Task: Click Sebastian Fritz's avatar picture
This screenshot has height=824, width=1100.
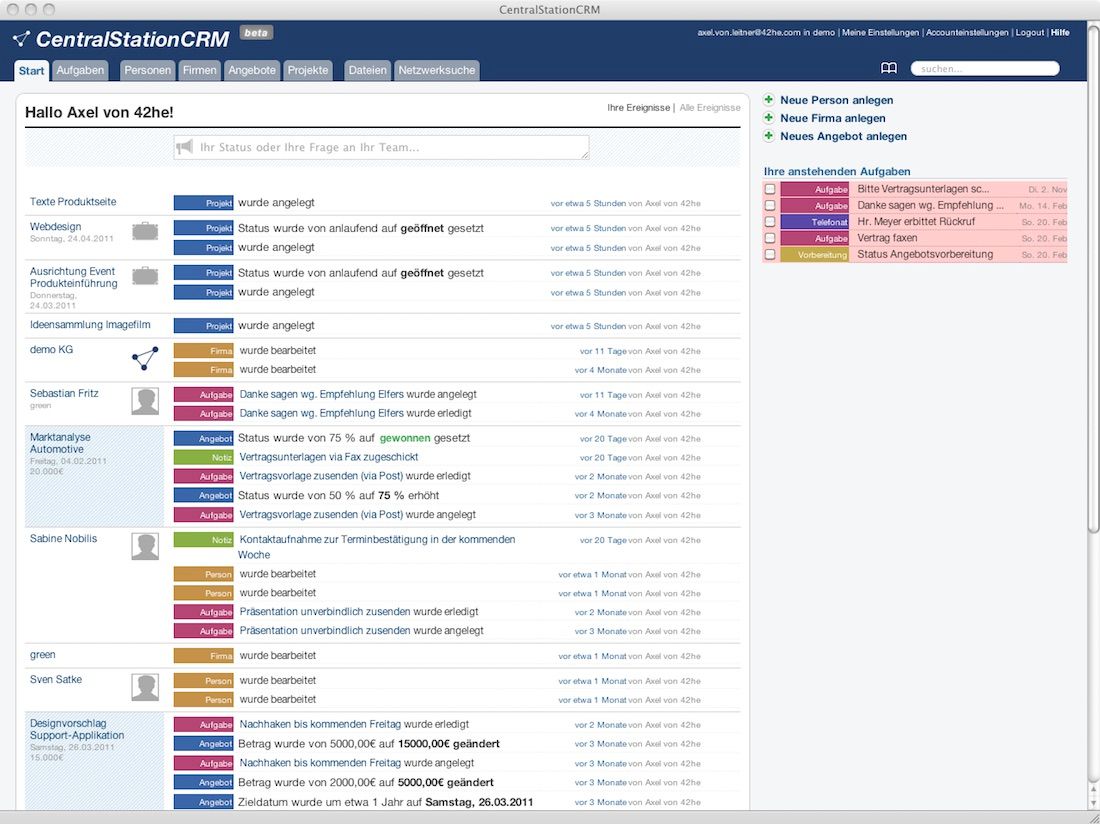Action: [145, 401]
